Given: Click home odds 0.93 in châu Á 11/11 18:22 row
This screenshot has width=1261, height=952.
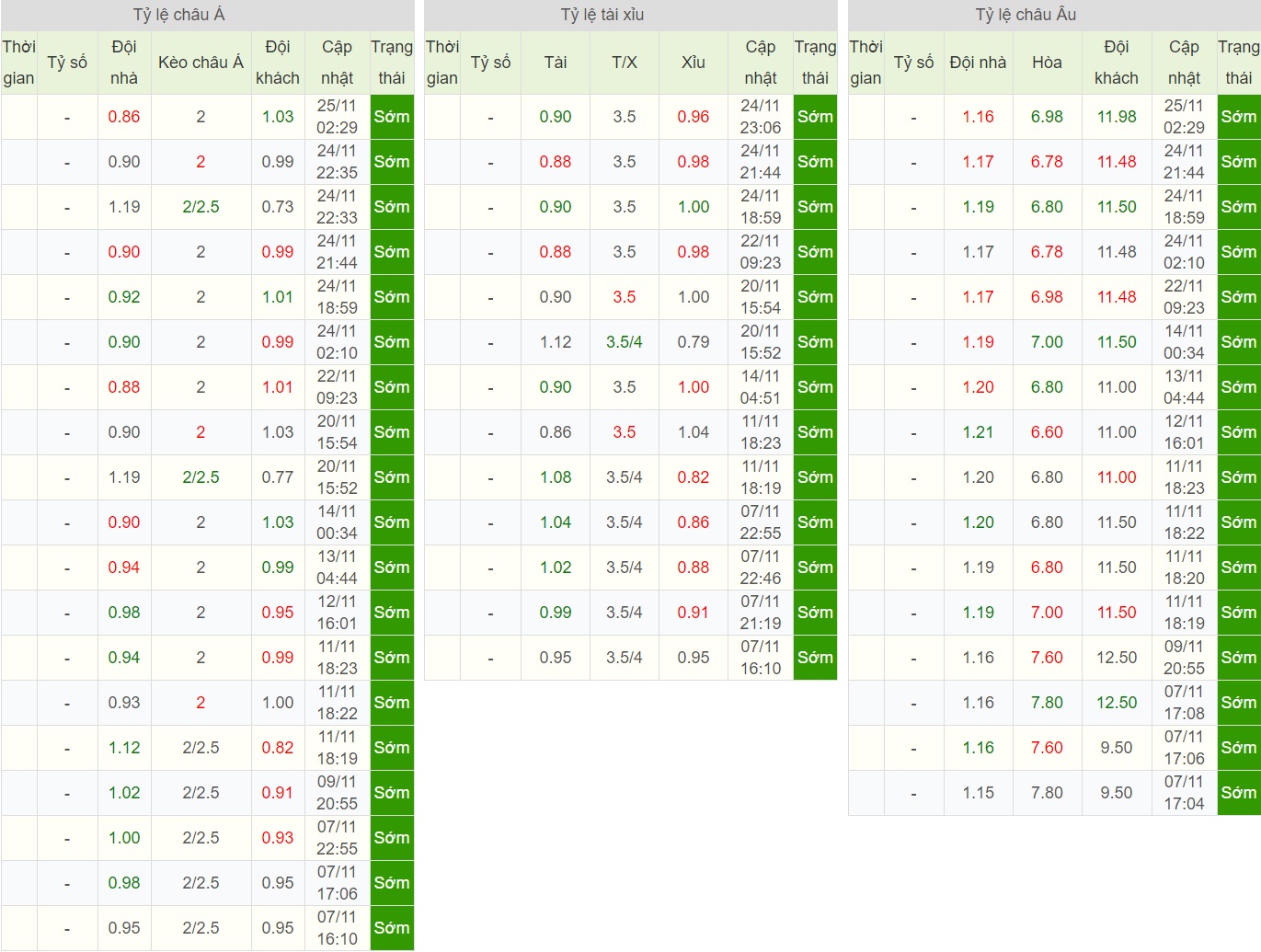Looking at the screenshot, I should [x=124, y=703].
